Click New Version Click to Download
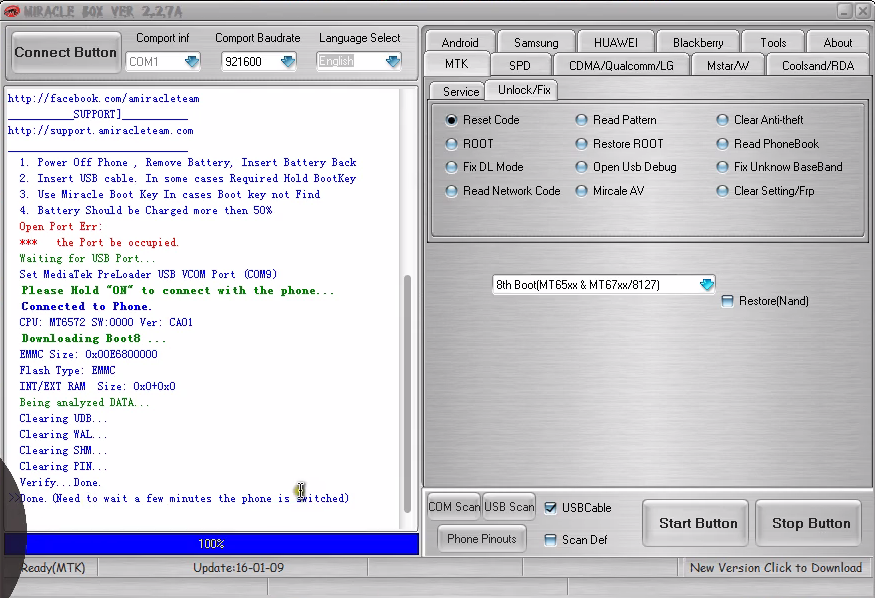 pos(776,568)
